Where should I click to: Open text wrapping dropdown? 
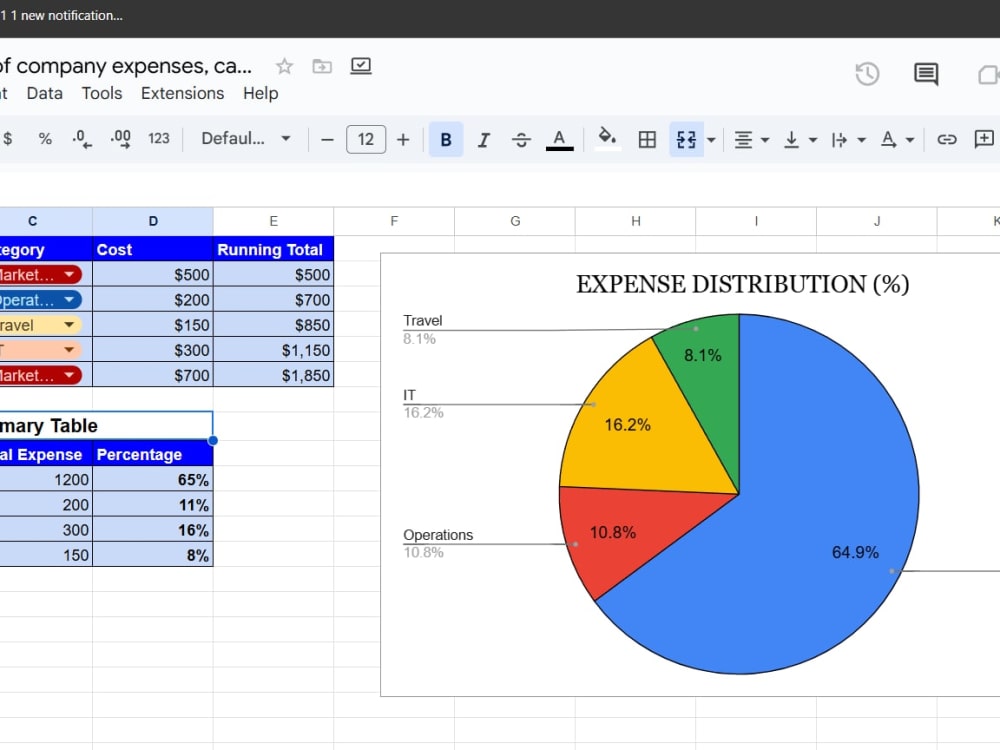coord(848,140)
